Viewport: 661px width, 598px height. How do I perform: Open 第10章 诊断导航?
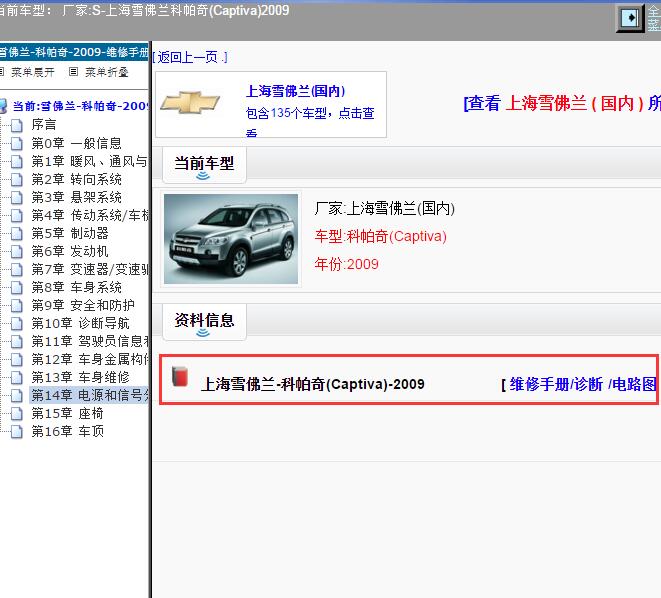80,324
